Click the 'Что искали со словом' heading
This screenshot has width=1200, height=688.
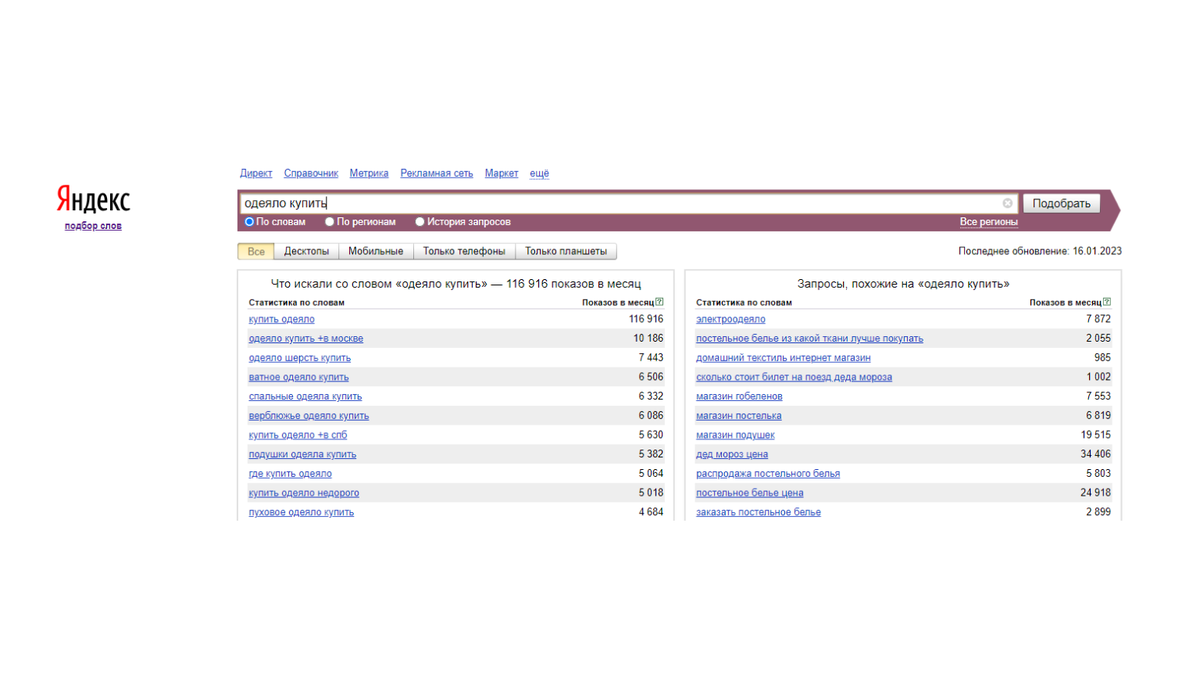[456, 284]
